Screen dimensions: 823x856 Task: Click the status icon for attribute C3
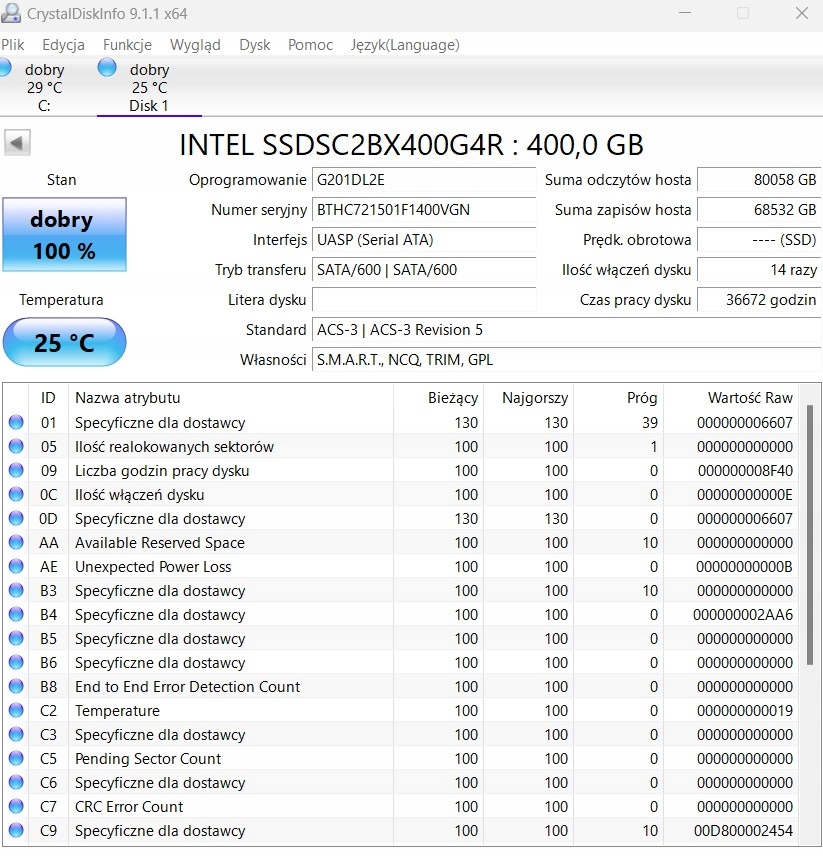pyautogui.click(x=16, y=734)
